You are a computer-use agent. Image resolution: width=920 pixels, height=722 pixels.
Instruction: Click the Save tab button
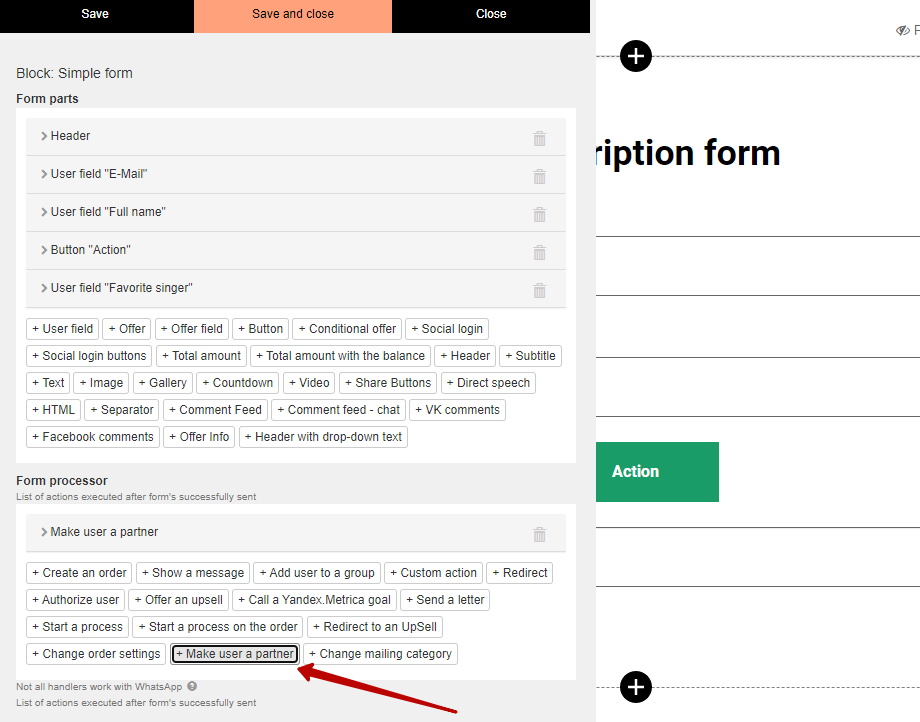coord(95,14)
